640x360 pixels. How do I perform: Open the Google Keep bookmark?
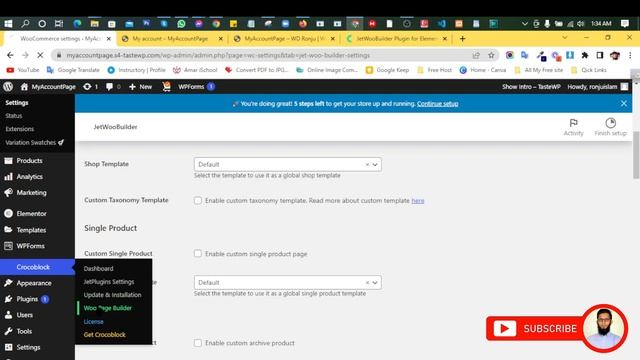387,70
